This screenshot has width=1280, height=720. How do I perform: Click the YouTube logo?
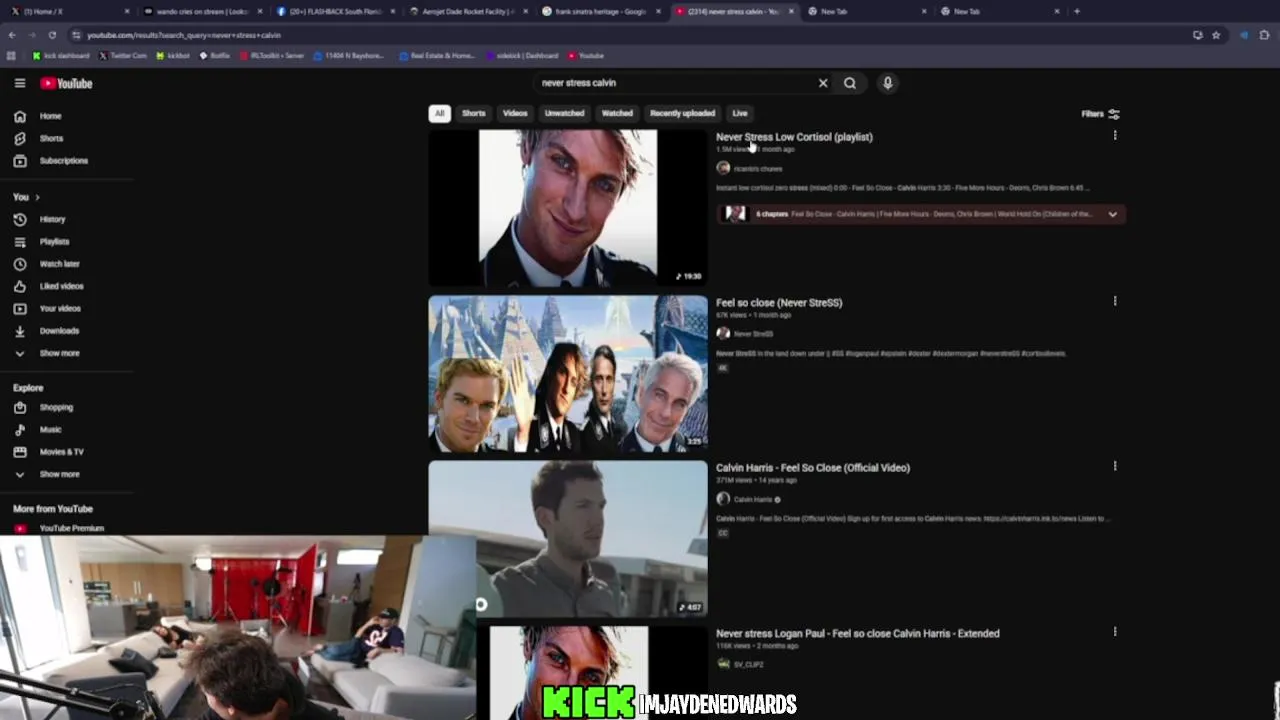pos(67,83)
